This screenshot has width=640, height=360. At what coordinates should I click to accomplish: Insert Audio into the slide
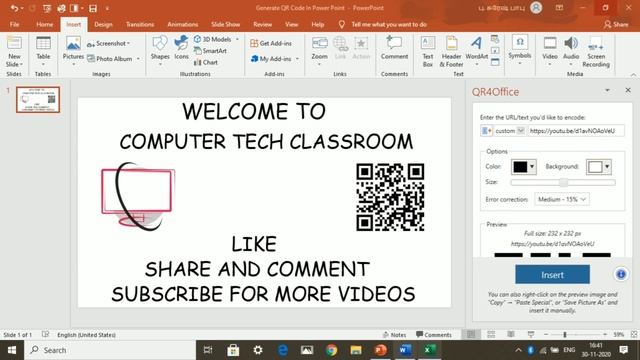pos(571,51)
